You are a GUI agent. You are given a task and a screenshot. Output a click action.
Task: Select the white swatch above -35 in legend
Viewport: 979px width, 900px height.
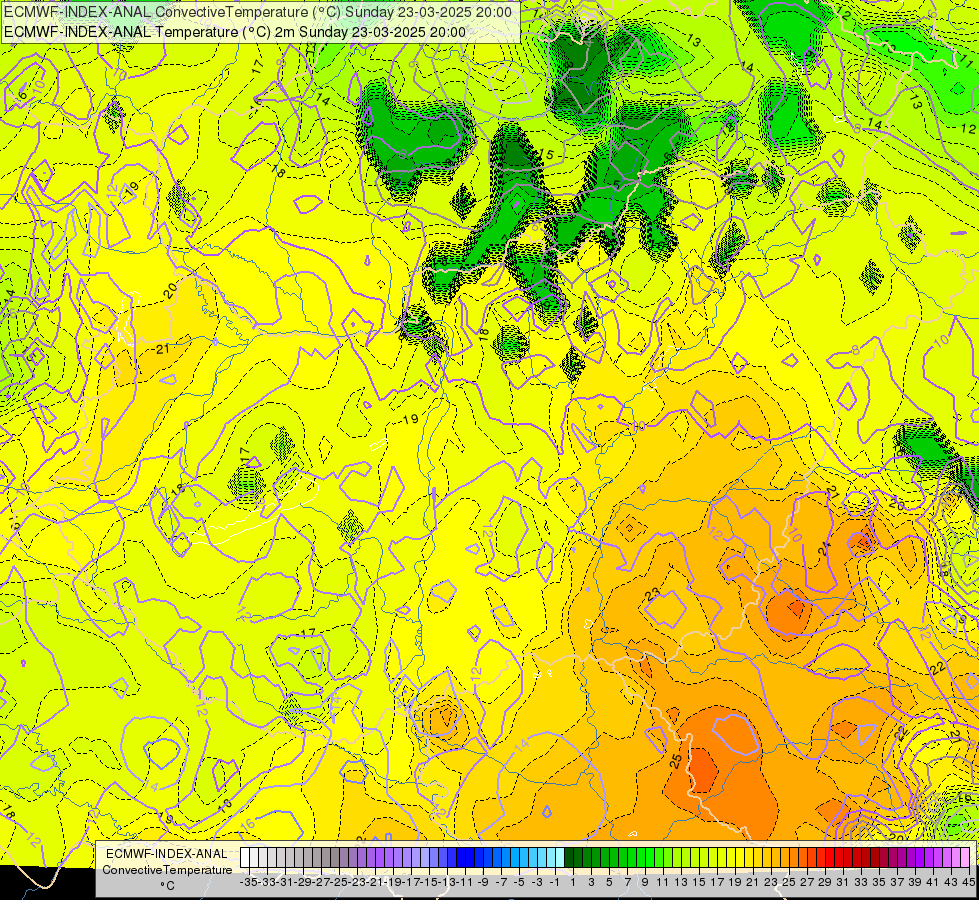point(245,857)
